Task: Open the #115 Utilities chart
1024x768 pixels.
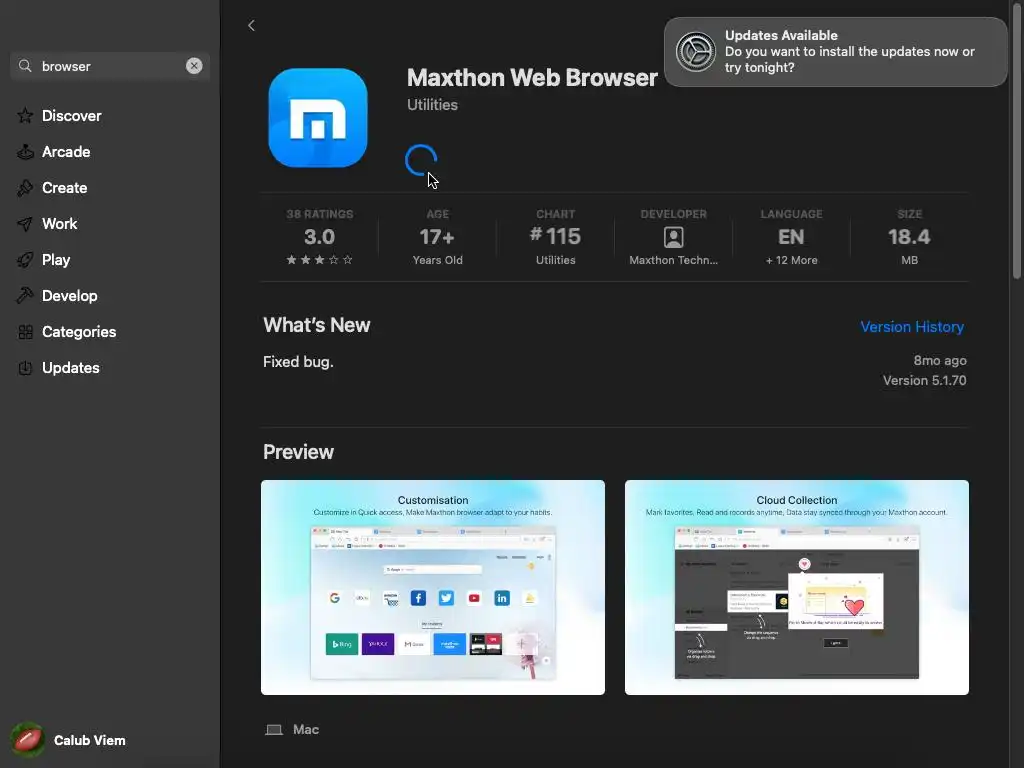Action: [x=556, y=236]
